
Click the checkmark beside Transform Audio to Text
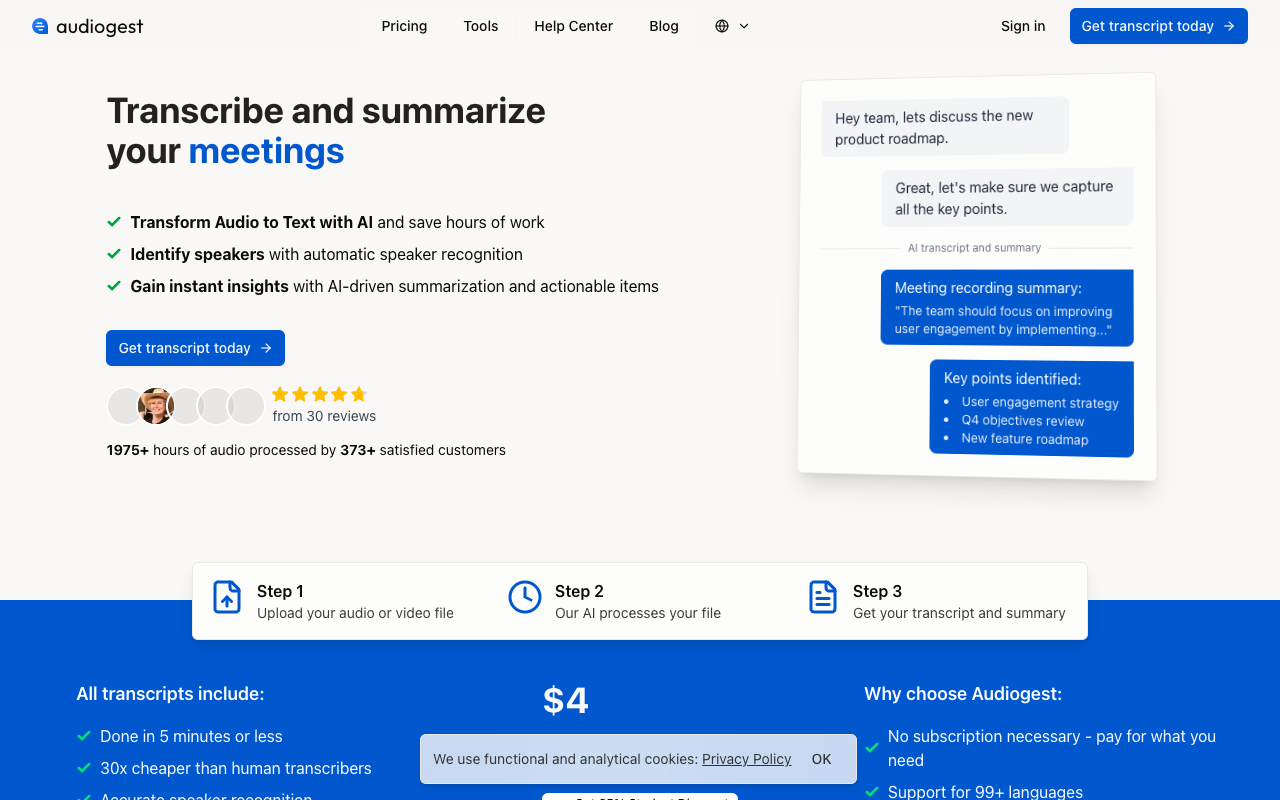[x=114, y=222]
